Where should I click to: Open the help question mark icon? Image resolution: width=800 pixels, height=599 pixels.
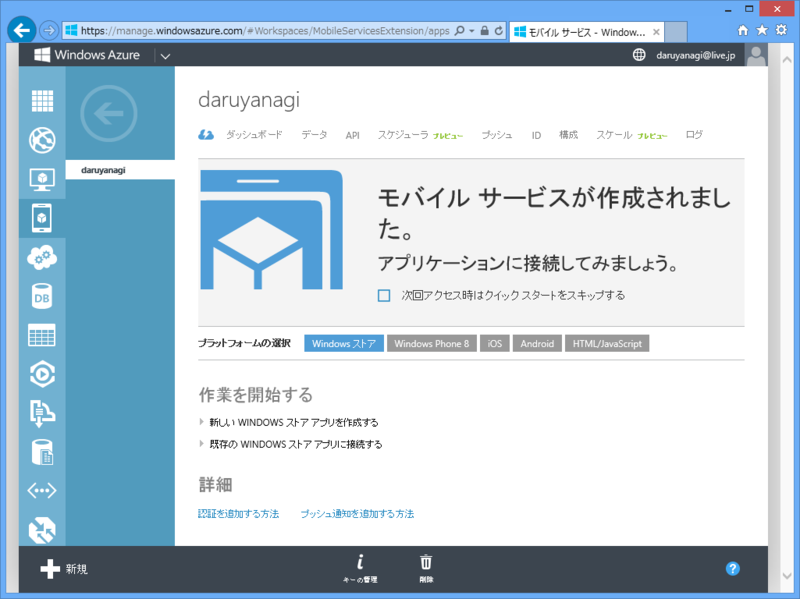coord(733,568)
